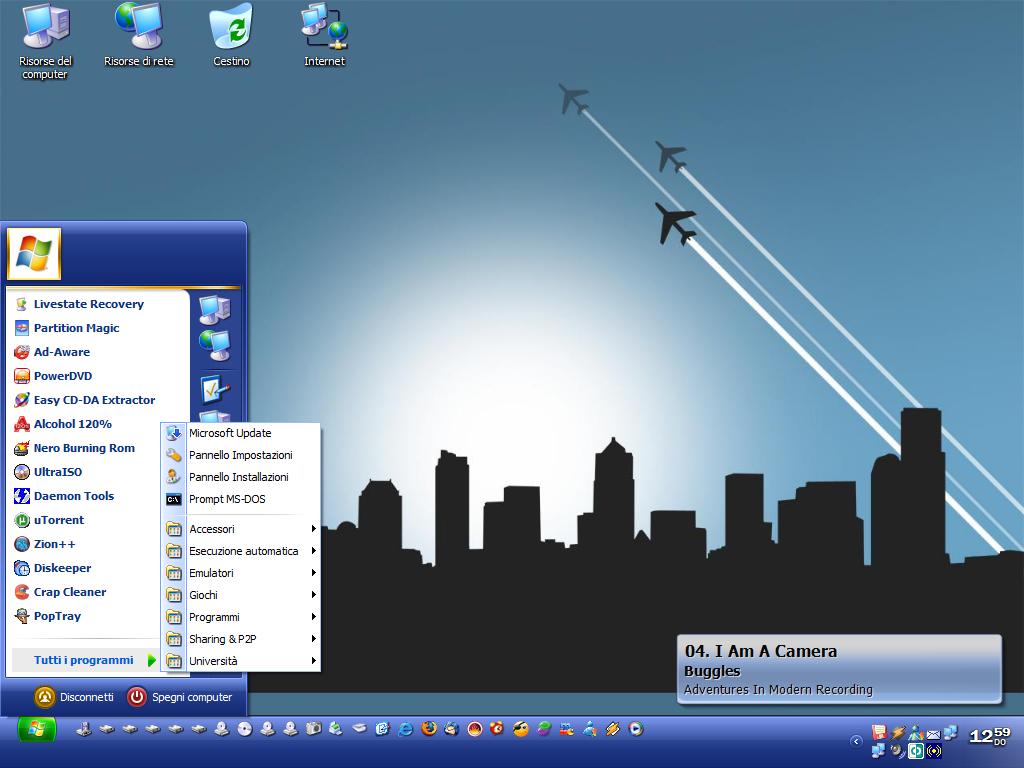
Task: Open Pannello Installazioni menu entry
Action: [x=241, y=477]
